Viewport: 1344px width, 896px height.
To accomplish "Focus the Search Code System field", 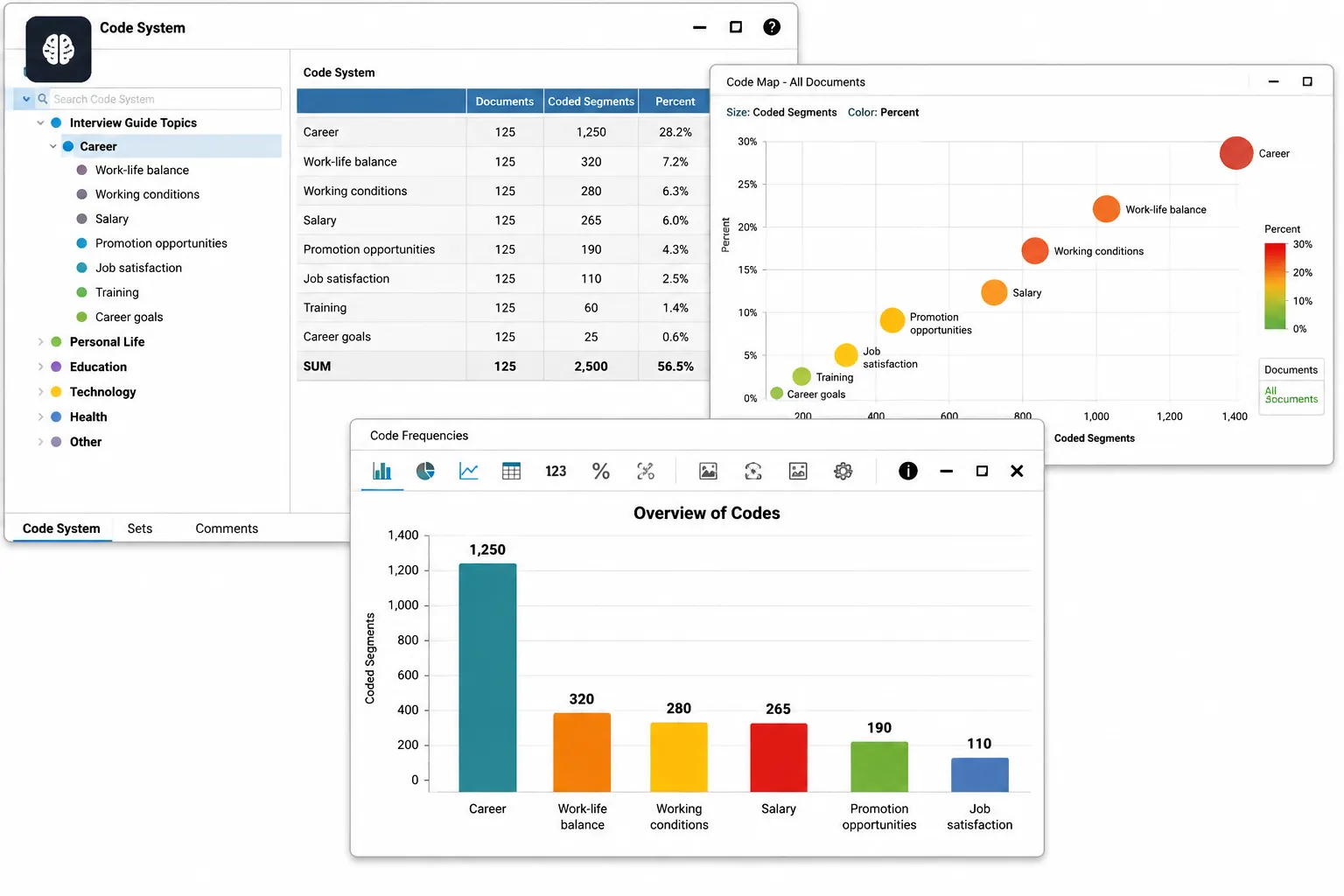I will point(164,99).
